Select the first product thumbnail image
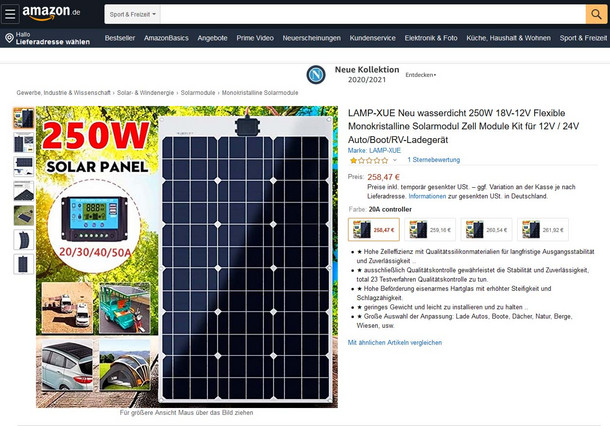The width and height of the screenshot is (610, 426). click(x=22, y=117)
